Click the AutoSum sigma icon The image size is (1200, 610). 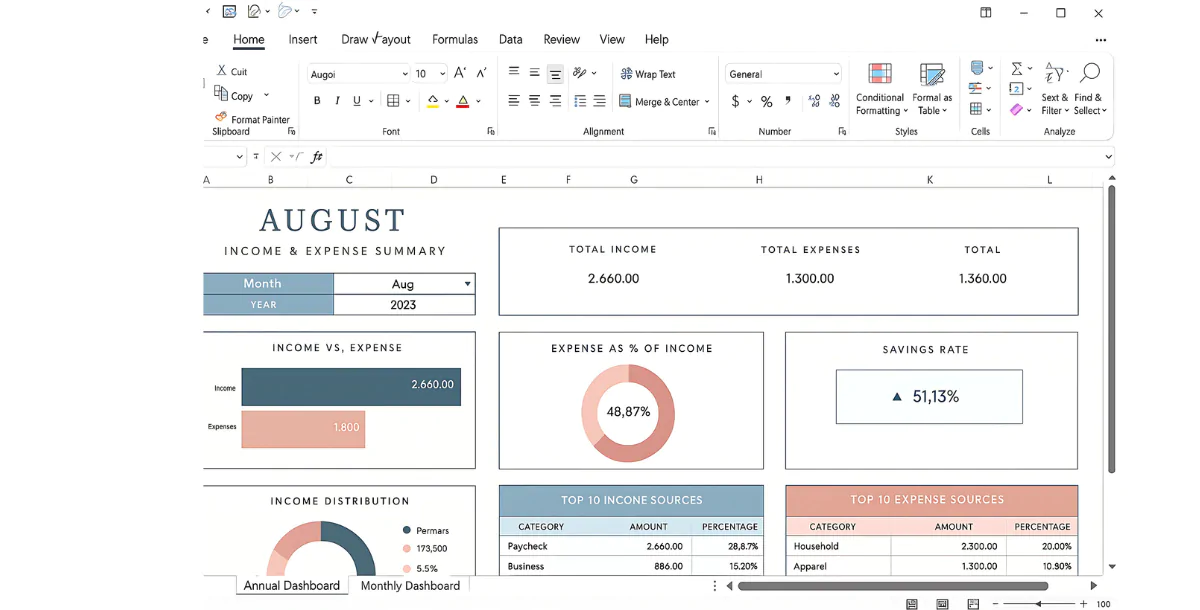tap(1016, 69)
